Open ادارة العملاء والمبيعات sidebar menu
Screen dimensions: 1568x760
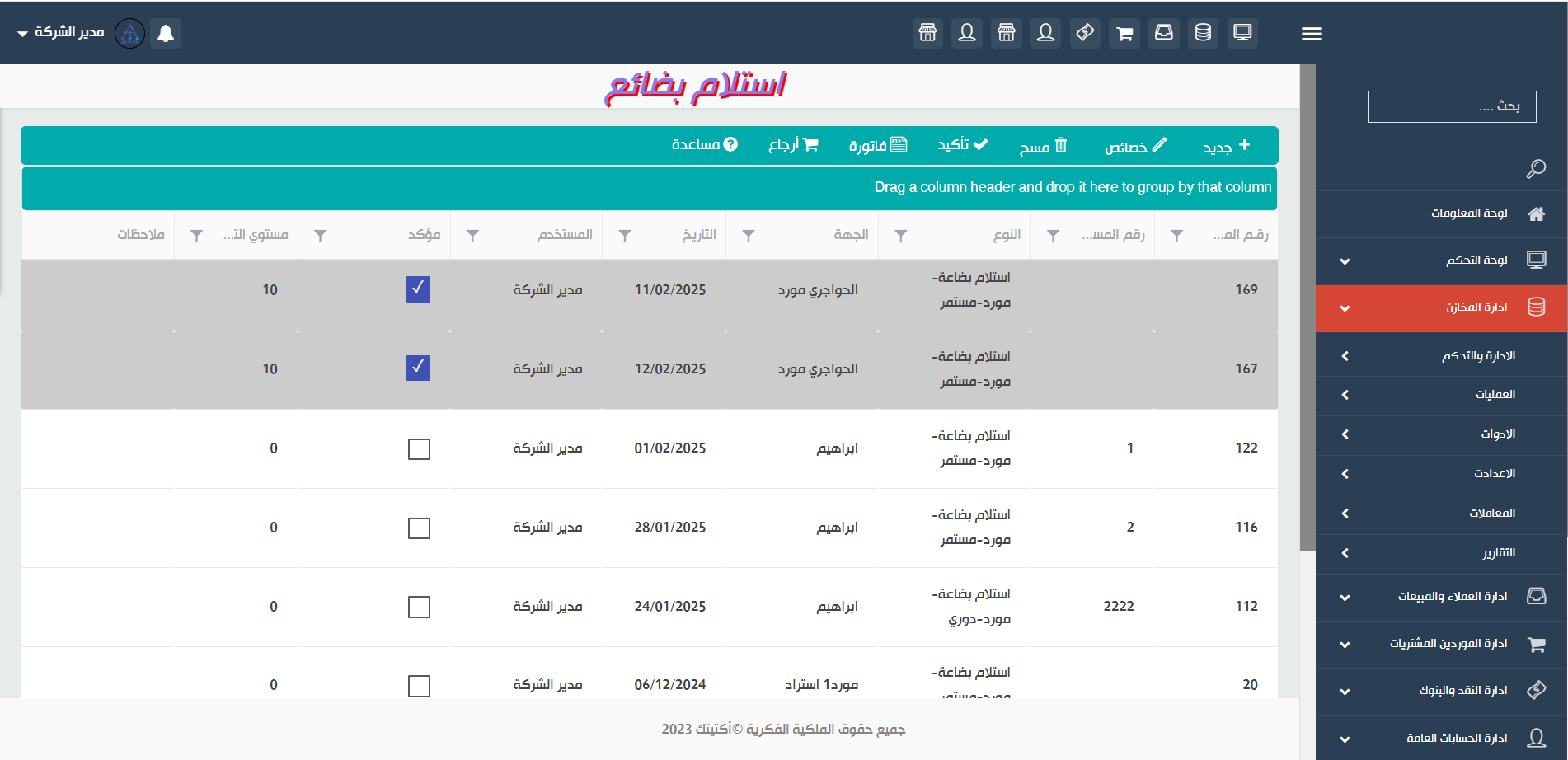click(1442, 597)
